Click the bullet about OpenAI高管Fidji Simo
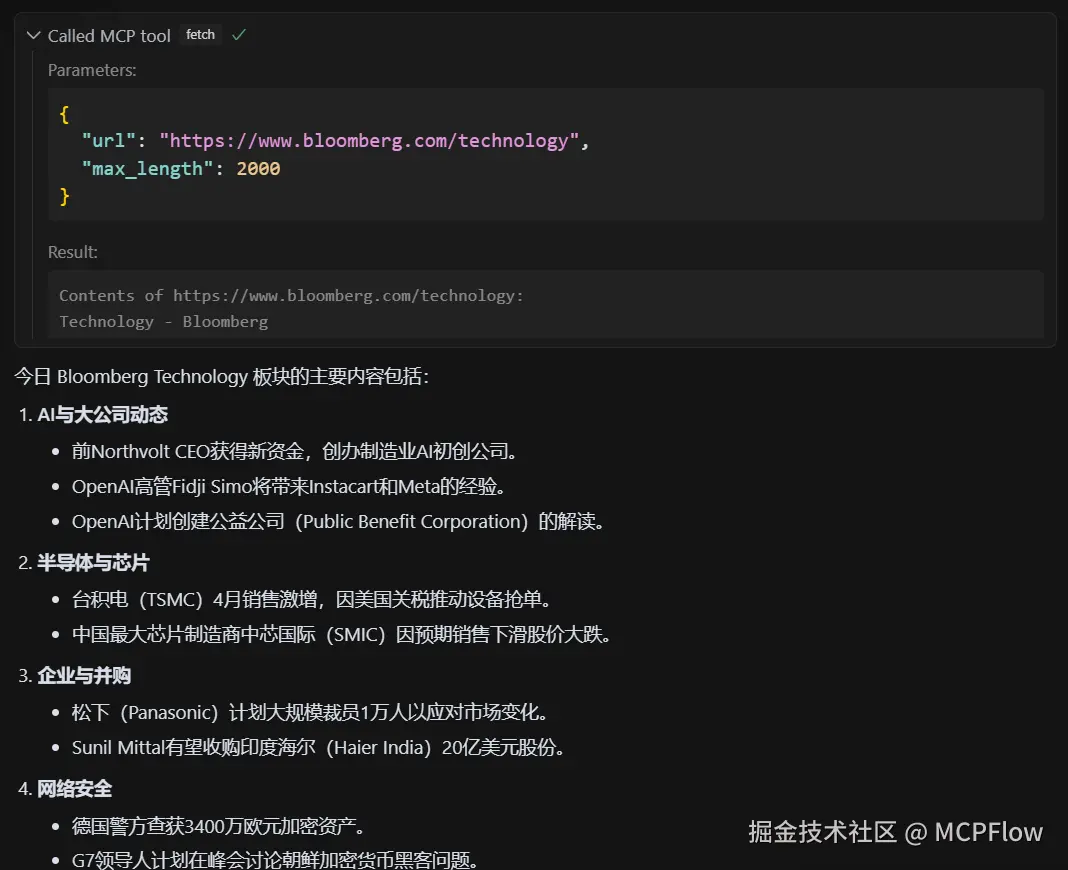This screenshot has height=870, width=1068. [x=289, y=486]
